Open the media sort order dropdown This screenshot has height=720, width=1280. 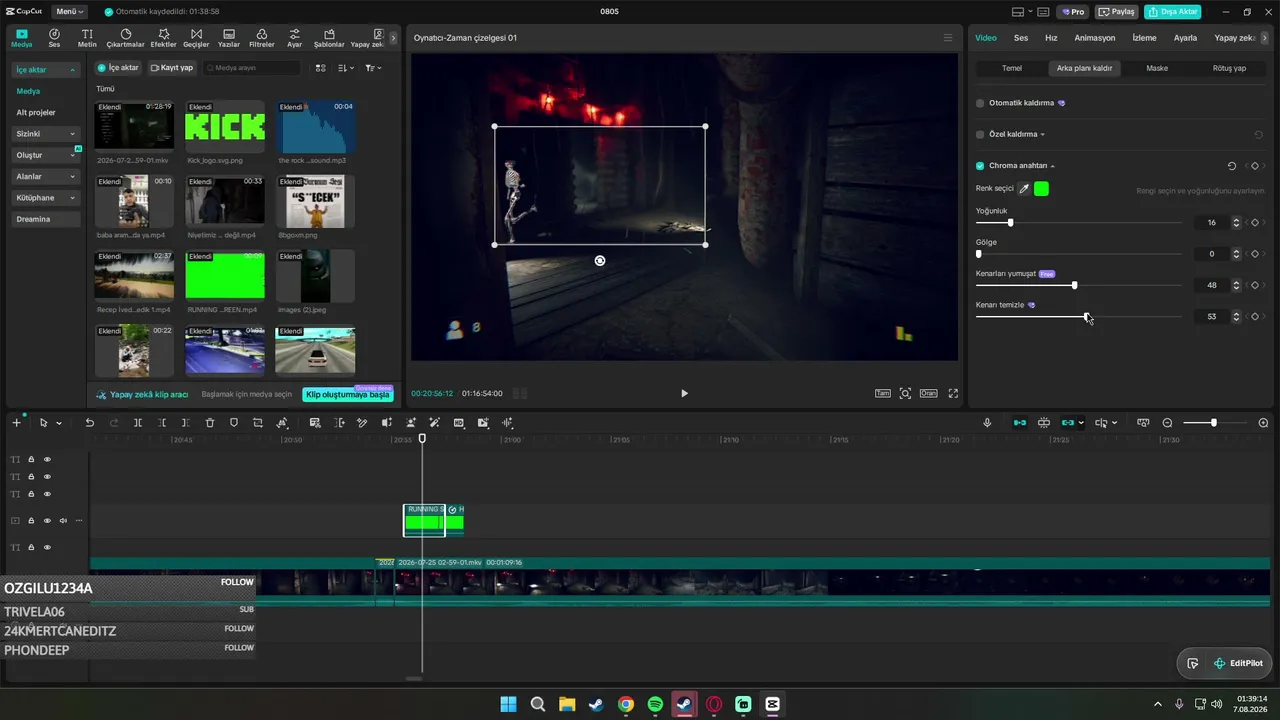(346, 68)
